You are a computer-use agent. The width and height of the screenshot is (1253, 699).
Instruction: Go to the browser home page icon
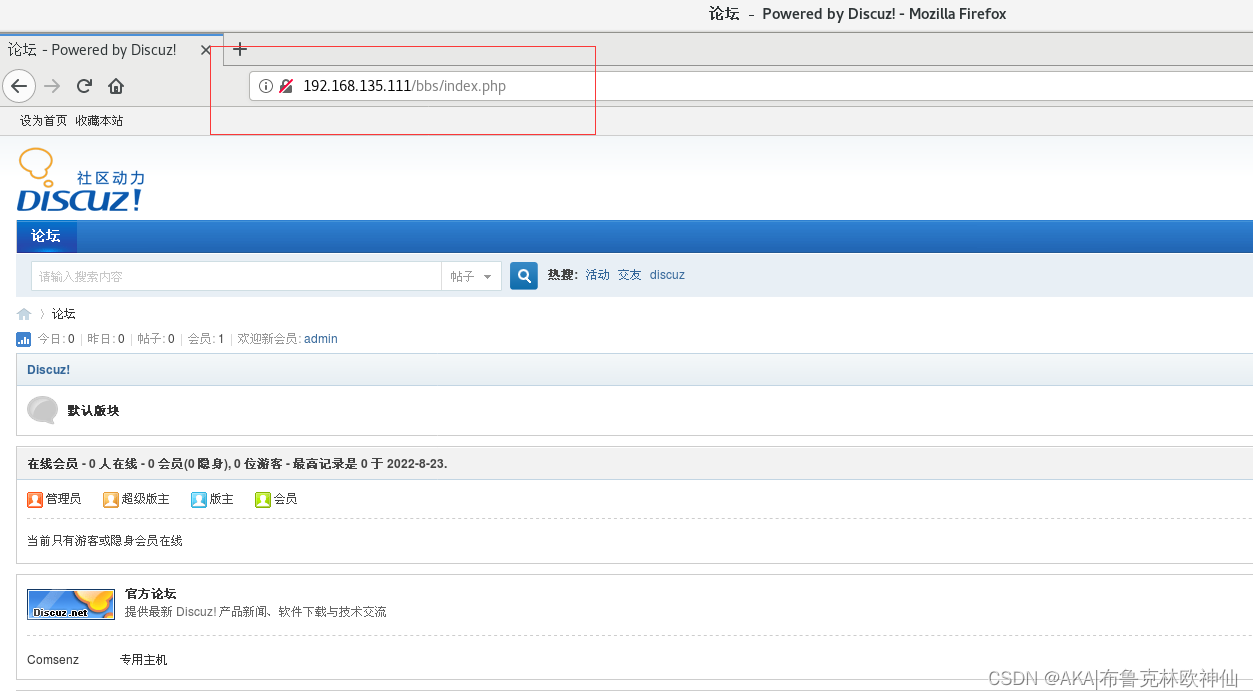[116, 86]
